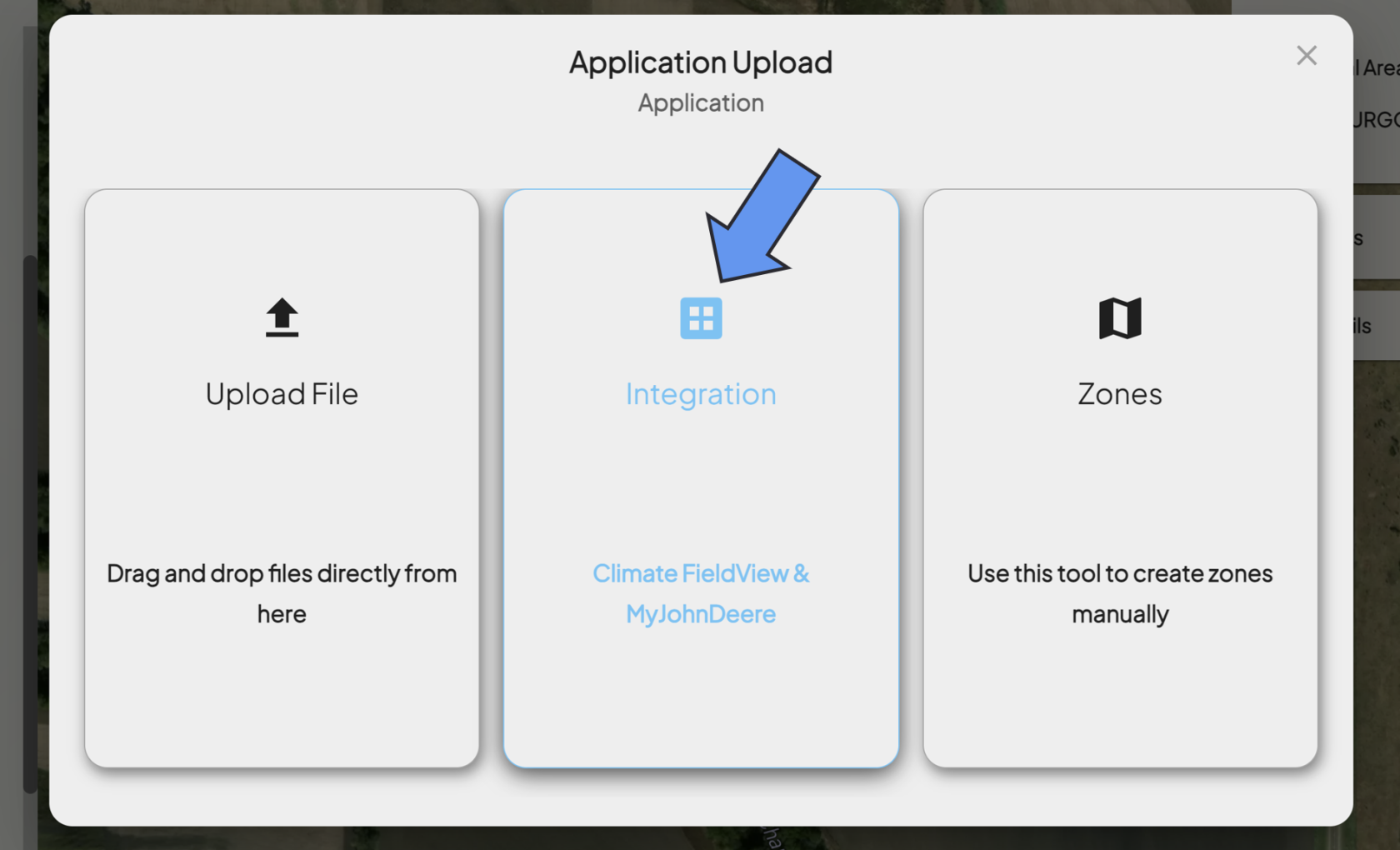Image resolution: width=1400 pixels, height=850 pixels.
Task: Click 'Use this tool to create zones manually'
Action: [x=1120, y=593]
